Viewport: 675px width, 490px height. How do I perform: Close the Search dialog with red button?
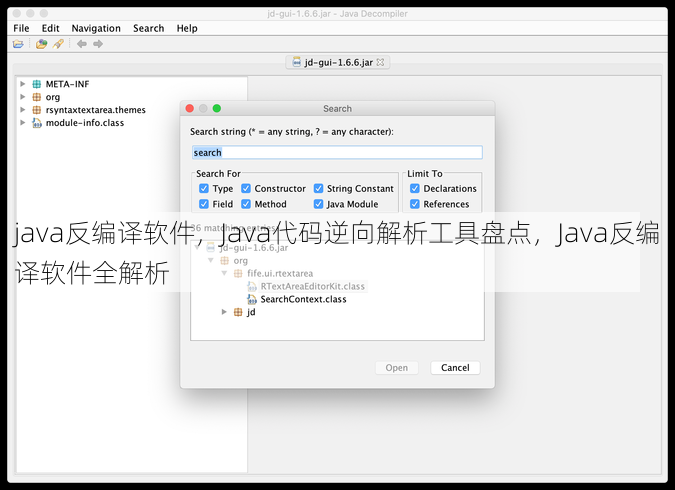(x=189, y=109)
